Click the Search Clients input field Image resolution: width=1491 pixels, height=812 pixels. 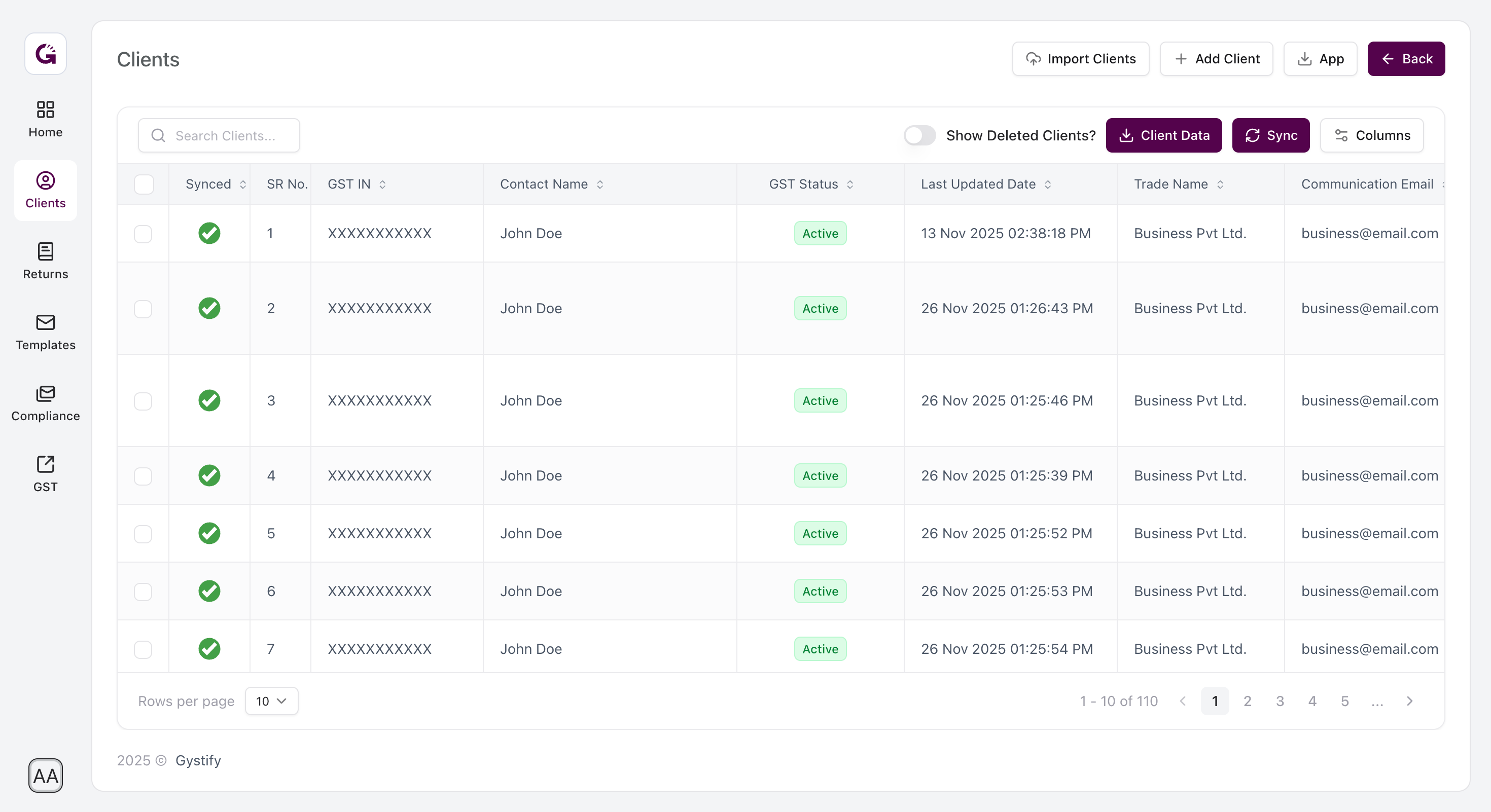pos(226,135)
